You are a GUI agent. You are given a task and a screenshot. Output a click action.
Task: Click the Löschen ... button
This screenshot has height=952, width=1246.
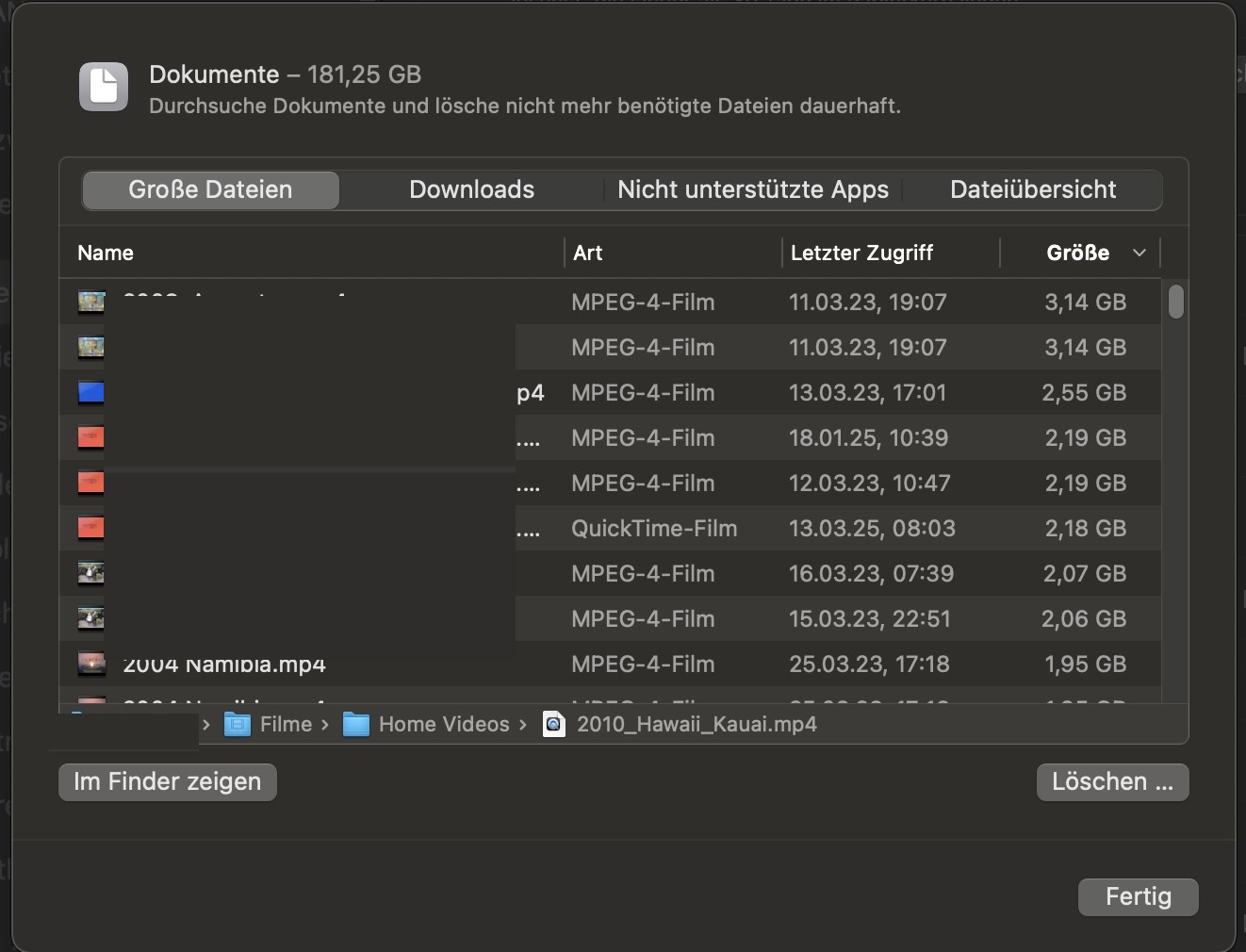pyautogui.click(x=1112, y=781)
